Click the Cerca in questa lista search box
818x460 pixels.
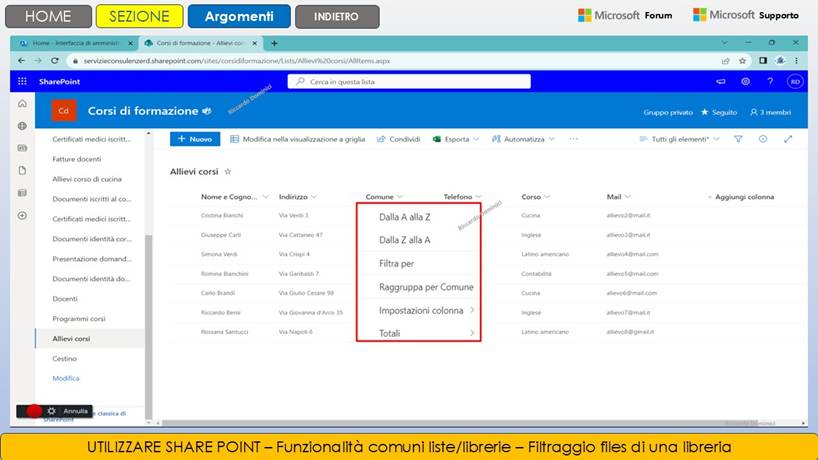409,81
